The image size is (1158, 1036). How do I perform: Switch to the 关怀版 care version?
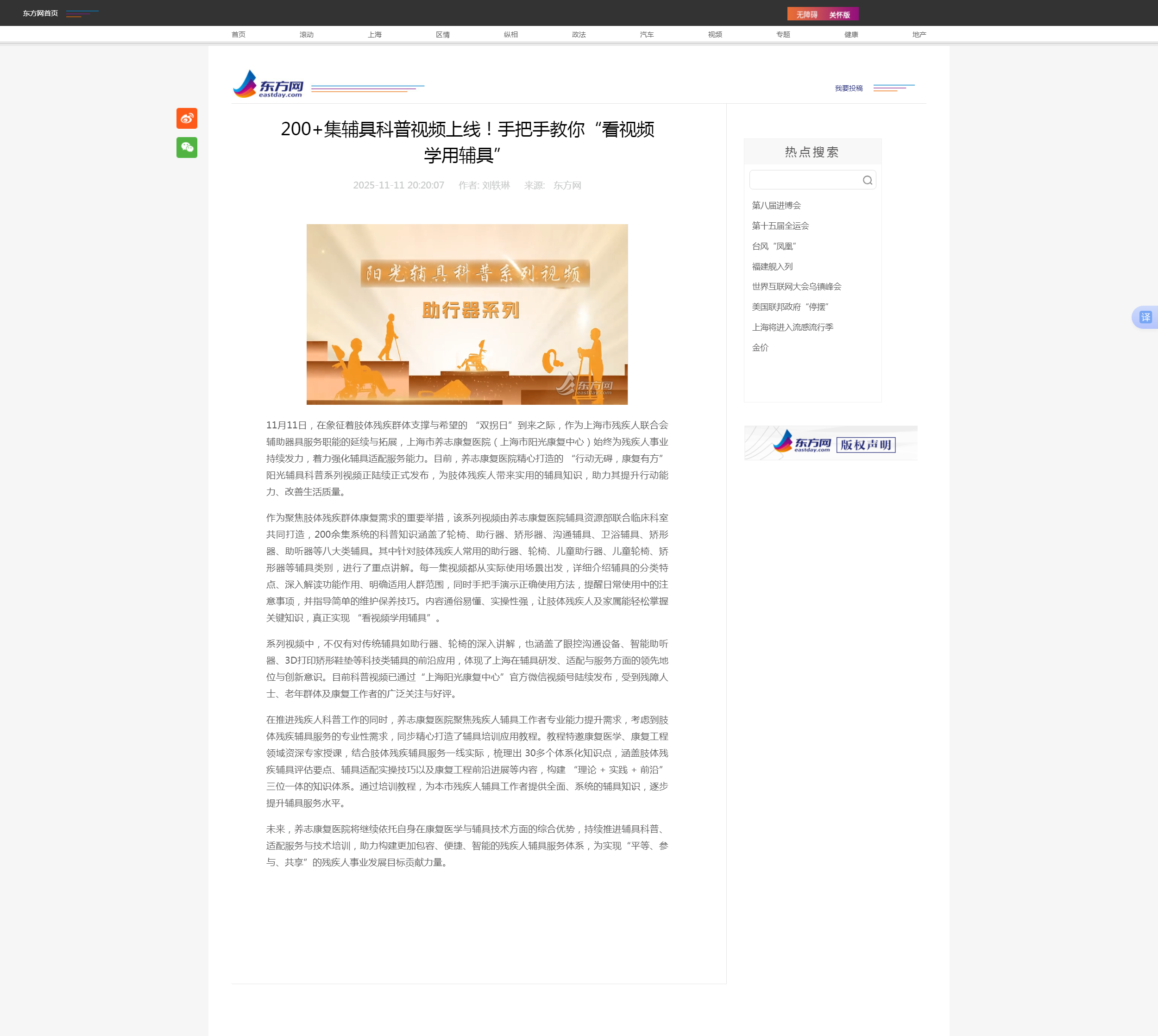(839, 14)
